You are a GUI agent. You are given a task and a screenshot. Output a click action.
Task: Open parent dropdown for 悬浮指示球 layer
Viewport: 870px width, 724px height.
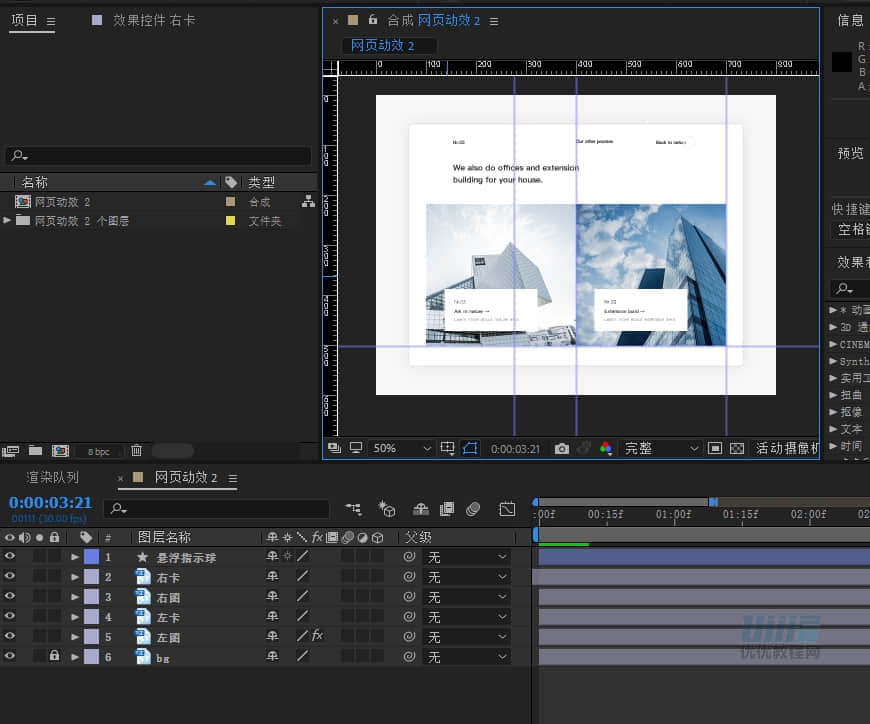467,557
